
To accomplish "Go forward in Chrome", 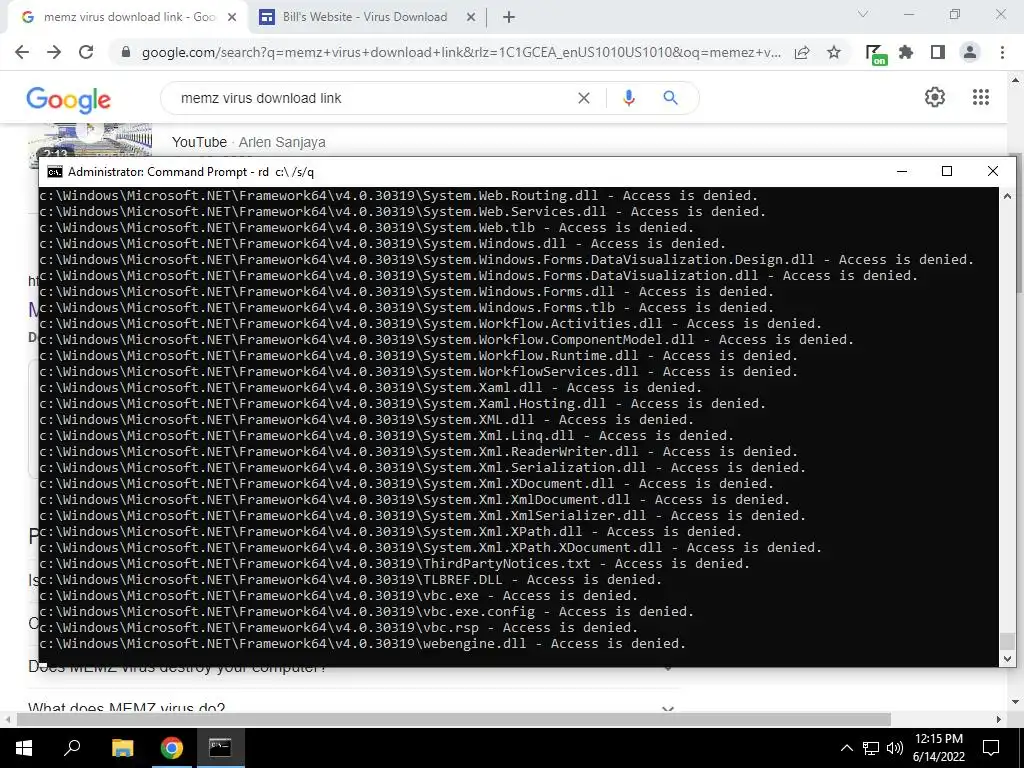I will click(54, 52).
